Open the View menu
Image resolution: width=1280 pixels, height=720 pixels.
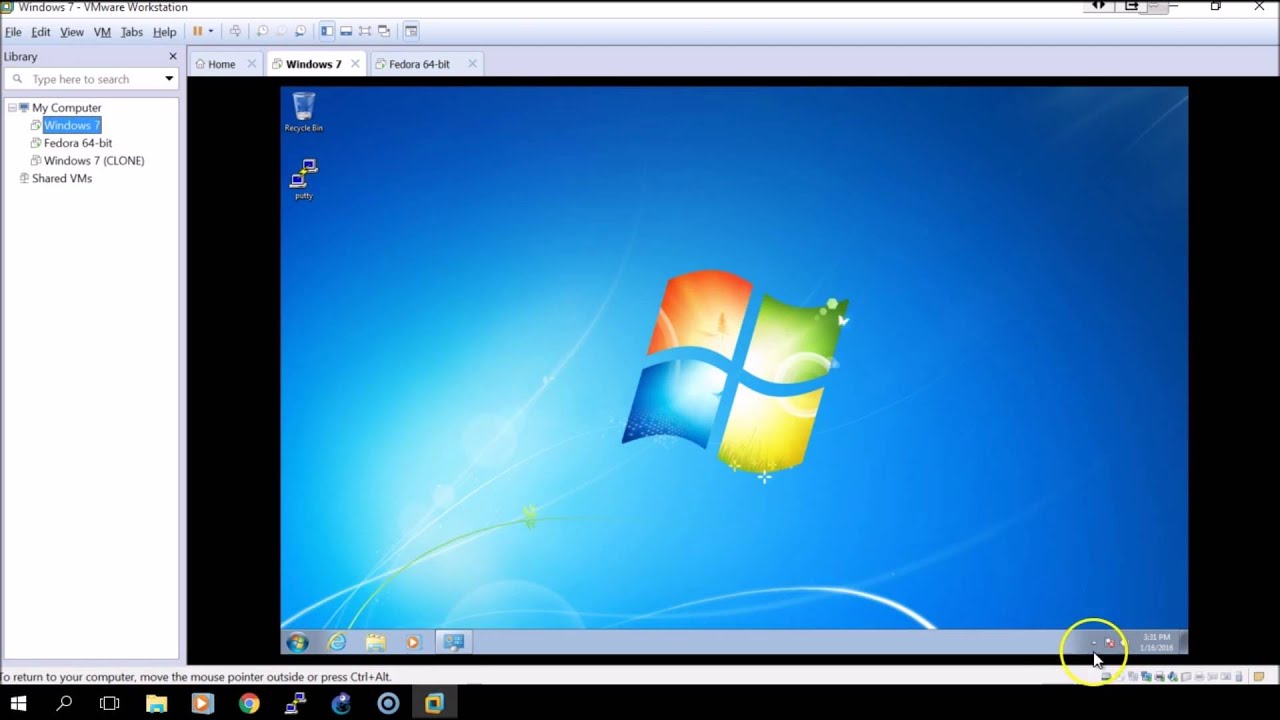[x=72, y=32]
